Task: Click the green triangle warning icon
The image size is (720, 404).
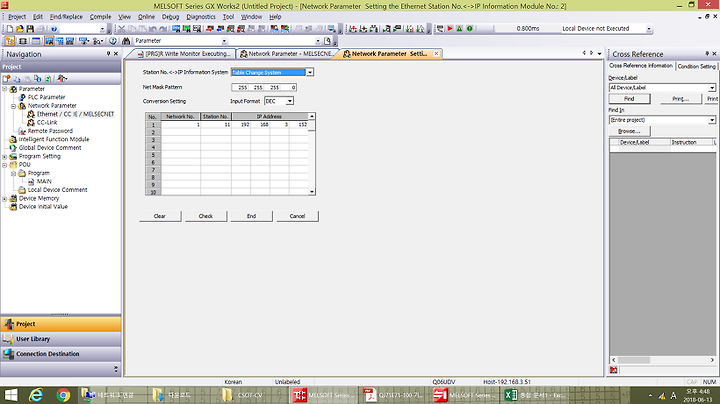Action: tap(460, 28)
